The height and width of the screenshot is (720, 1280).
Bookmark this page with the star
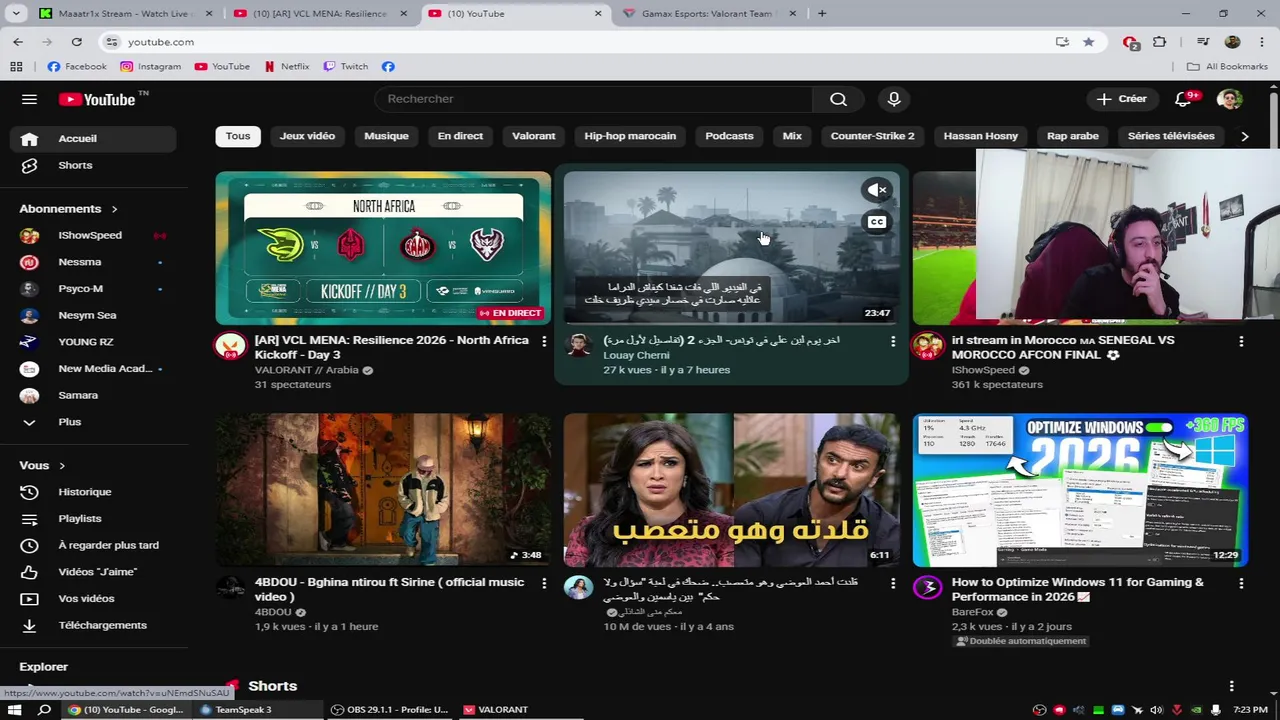(x=1088, y=42)
